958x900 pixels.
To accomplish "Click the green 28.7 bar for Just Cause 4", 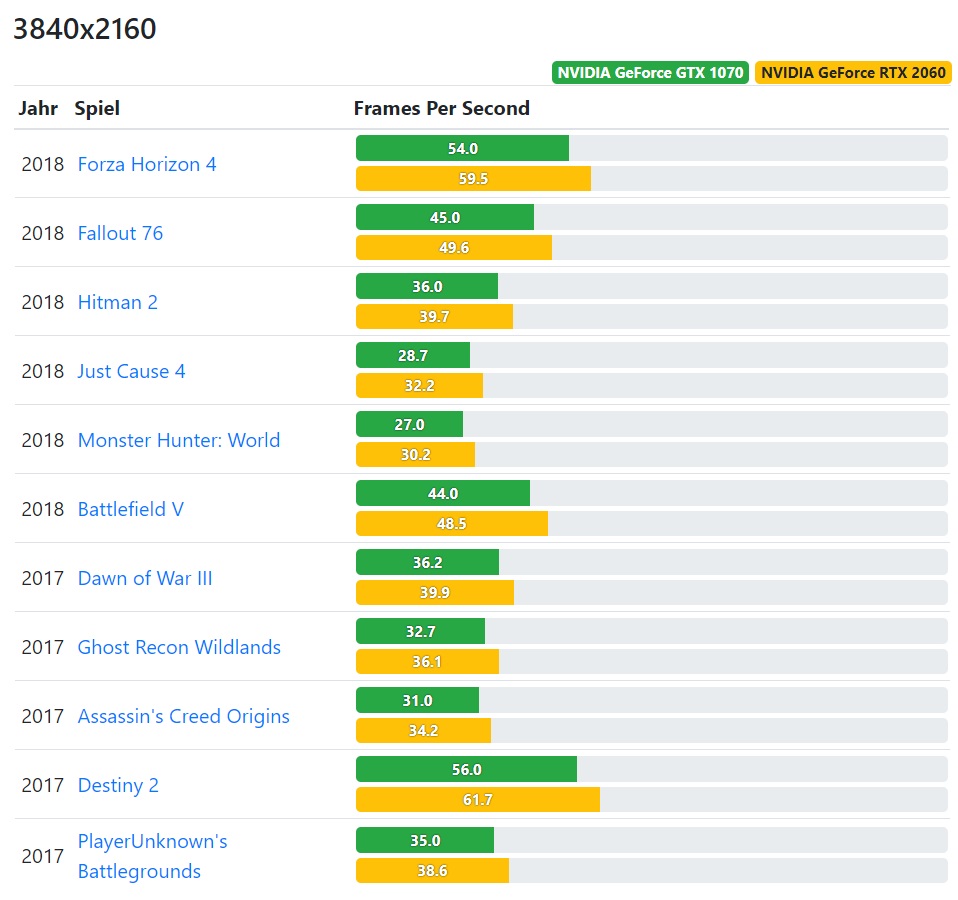I will point(413,356).
